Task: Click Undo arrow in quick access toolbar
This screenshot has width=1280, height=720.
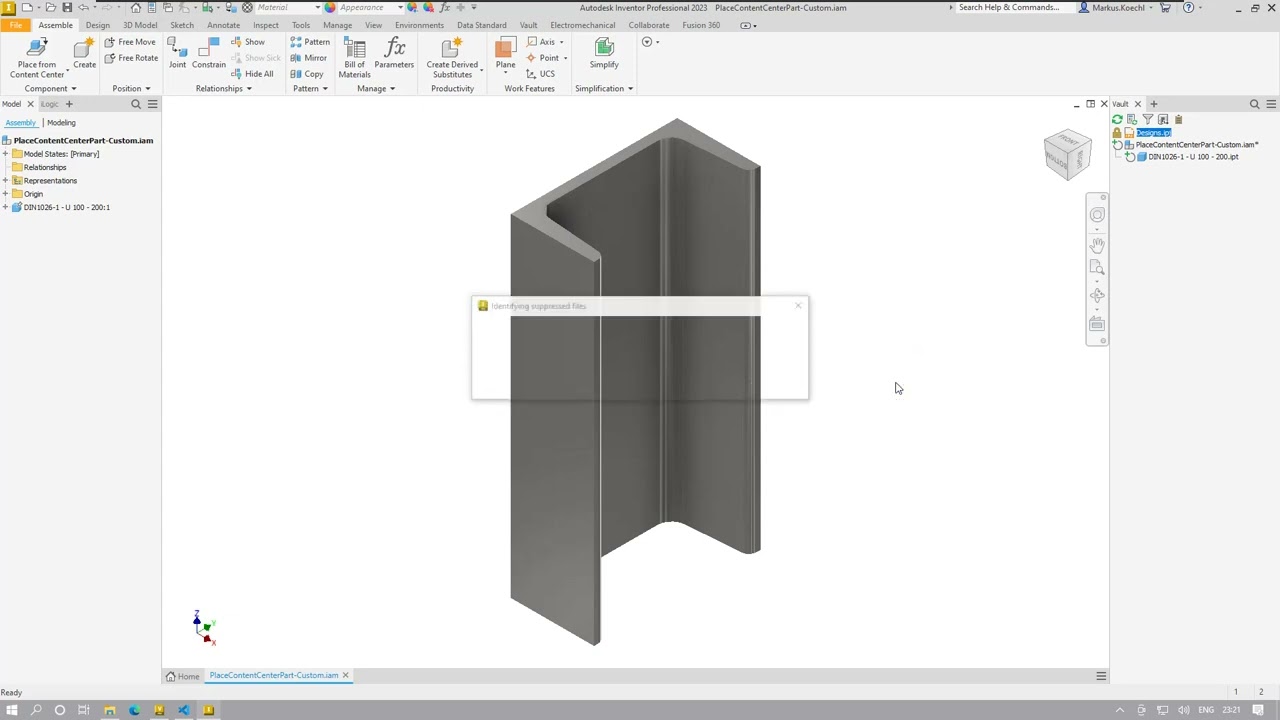Action: 84,7
